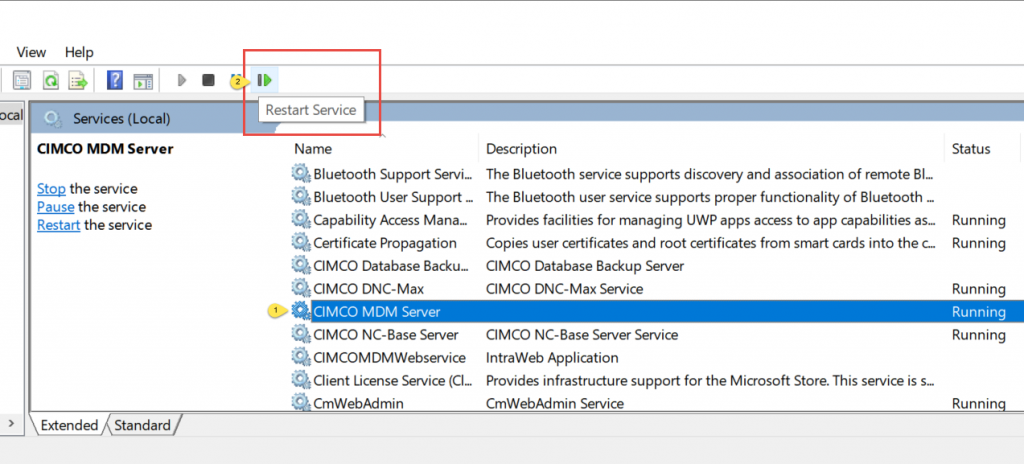Click gear icon of Capability Access Manager
The height and width of the screenshot is (464, 1024).
pyautogui.click(x=300, y=219)
